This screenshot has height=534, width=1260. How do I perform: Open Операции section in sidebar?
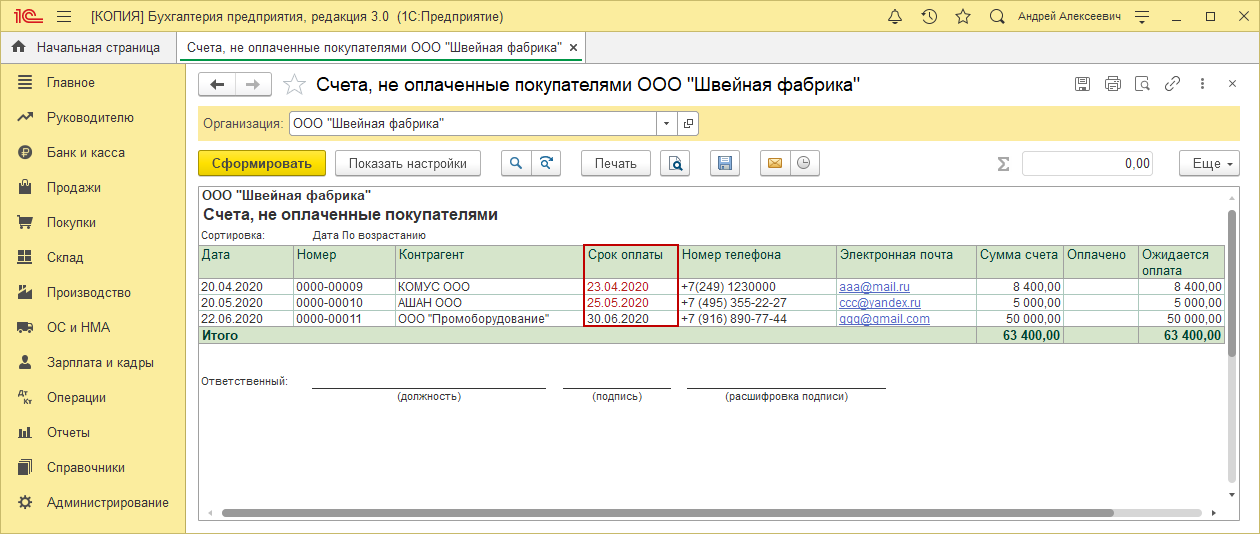[x=76, y=397]
